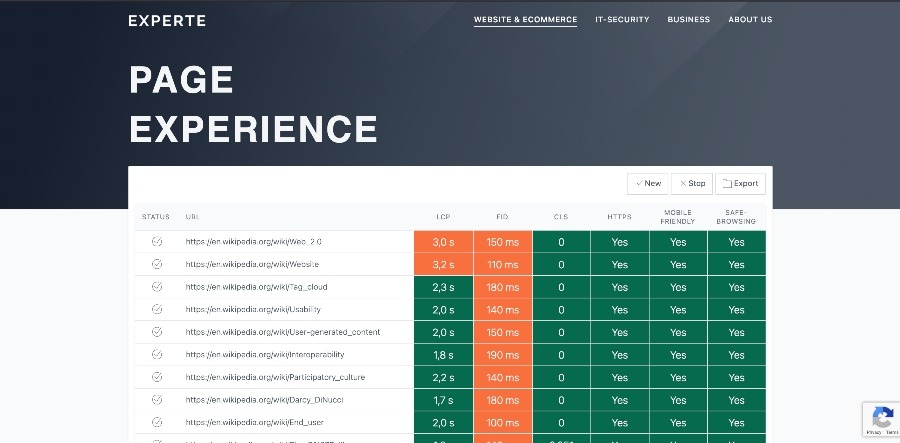Click the 100 ms FID cell
This screenshot has height=443, width=900.
[x=503, y=423]
